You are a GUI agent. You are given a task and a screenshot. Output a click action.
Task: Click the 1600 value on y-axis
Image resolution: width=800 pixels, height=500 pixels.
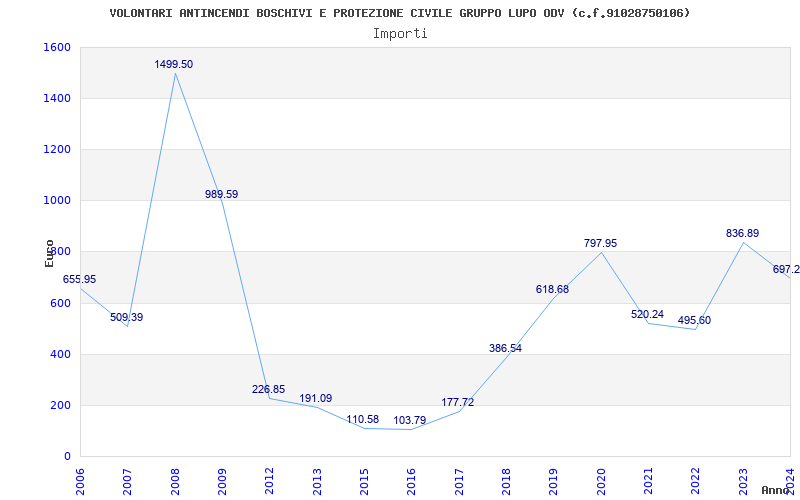[x=57, y=47]
